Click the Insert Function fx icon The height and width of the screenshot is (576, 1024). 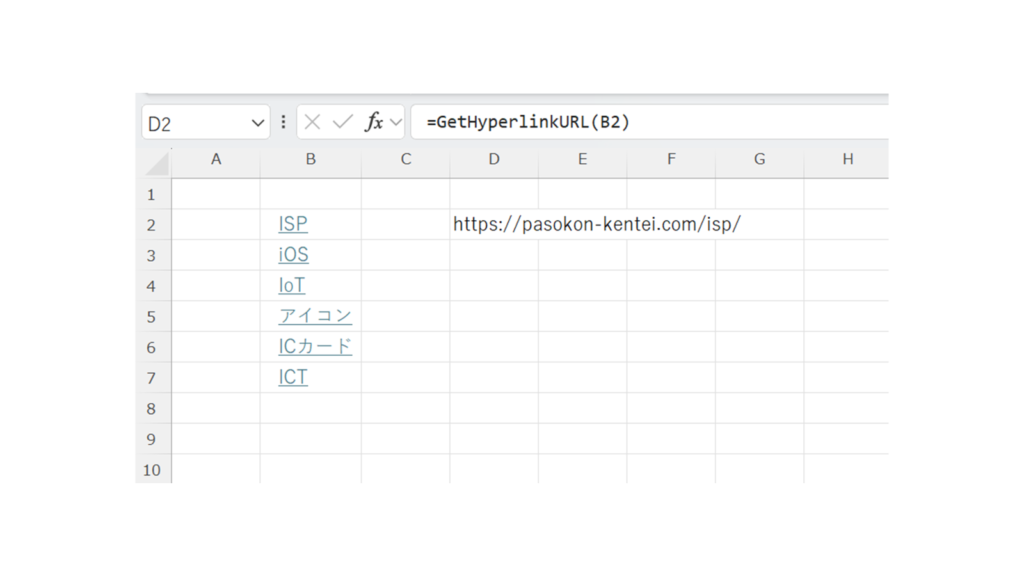[x=374, y=122]
